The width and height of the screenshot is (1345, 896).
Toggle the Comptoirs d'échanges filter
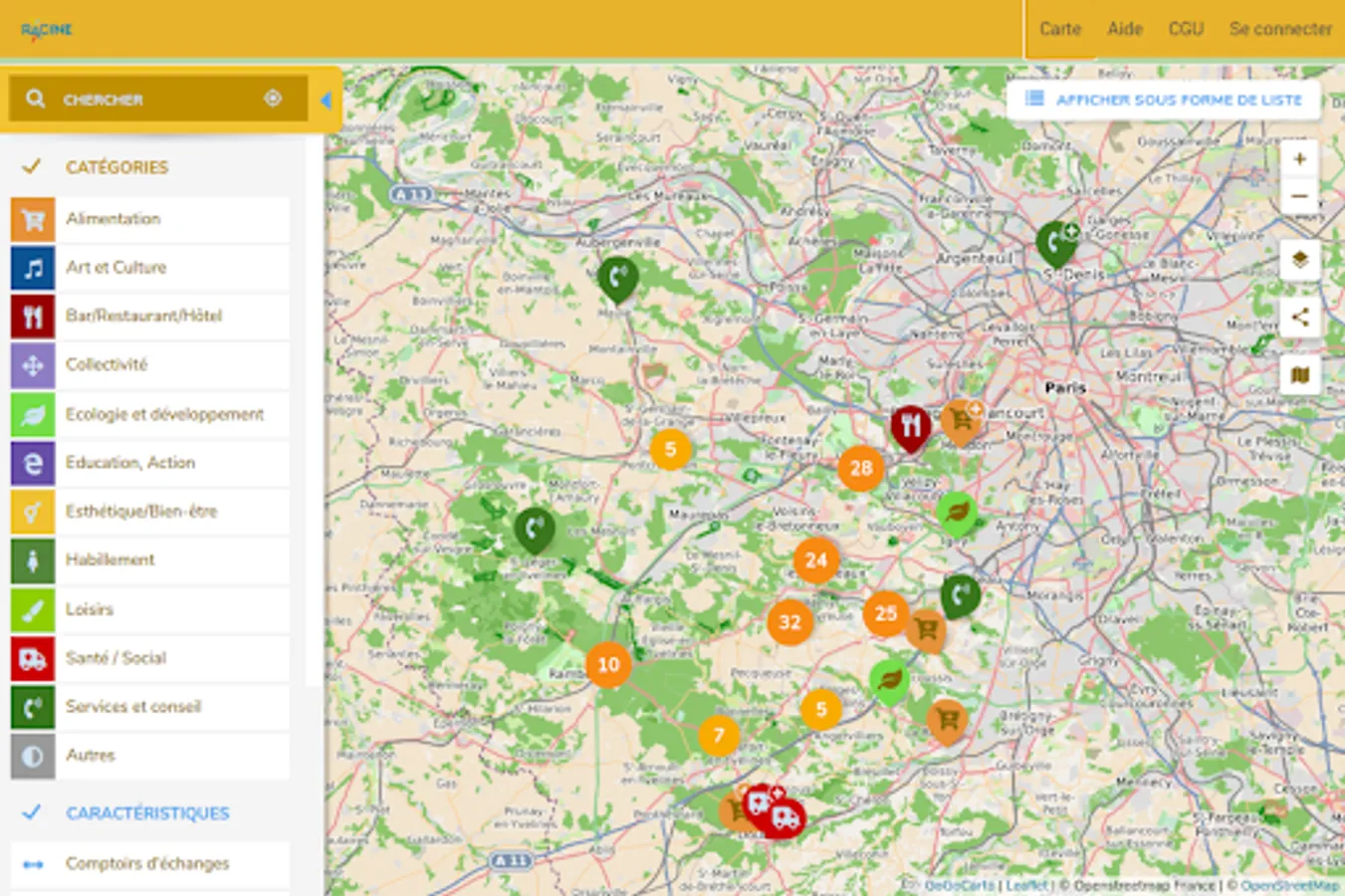(150, 864)
